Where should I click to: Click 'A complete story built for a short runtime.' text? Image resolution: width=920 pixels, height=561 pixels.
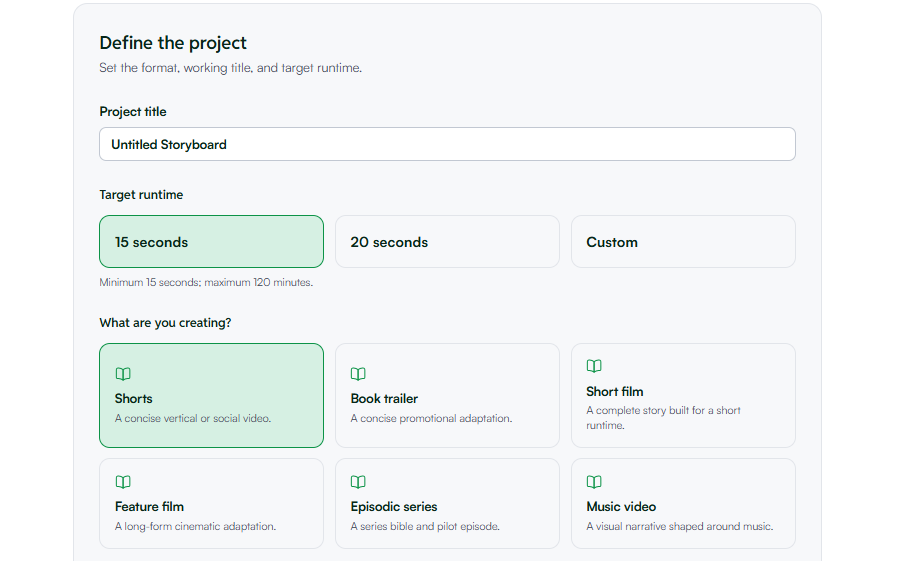(x=664, y=418)
